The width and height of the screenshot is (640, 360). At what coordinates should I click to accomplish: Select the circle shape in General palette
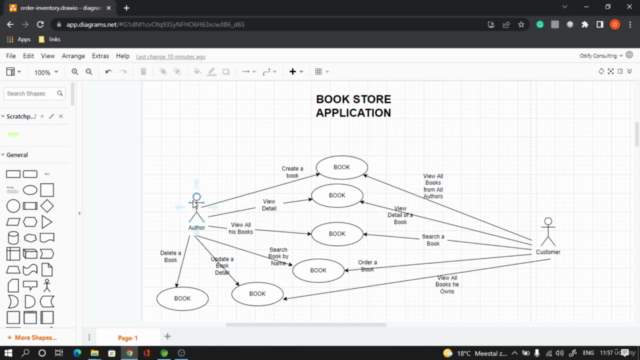pyautogui.click(x=13, y=206)
